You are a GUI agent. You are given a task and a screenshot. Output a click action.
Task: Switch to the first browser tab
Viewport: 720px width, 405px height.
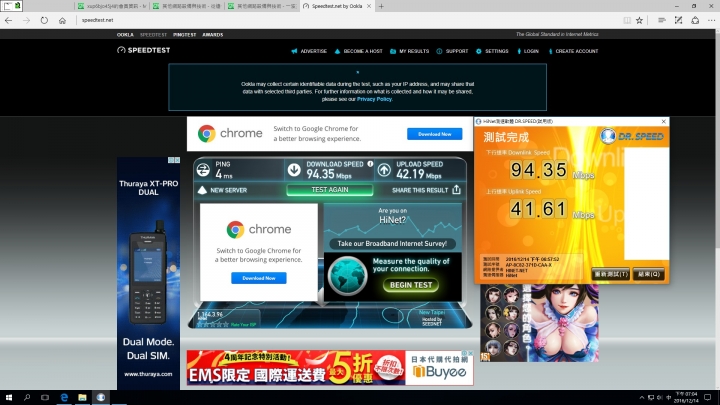(112, 6)
